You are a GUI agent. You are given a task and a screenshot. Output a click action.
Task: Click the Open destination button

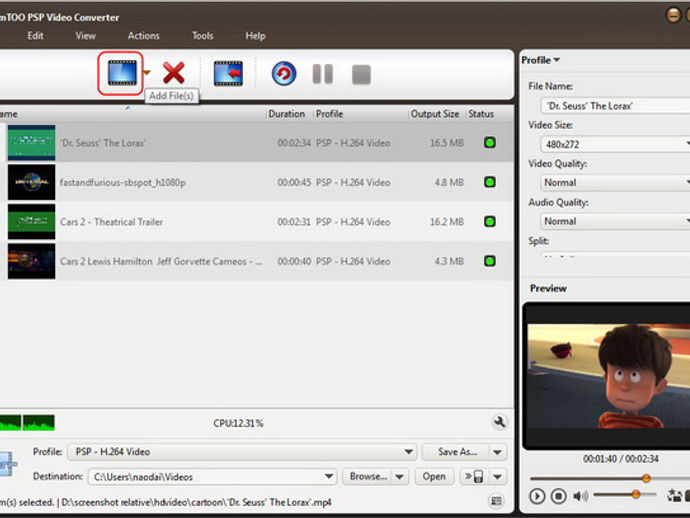434,476
